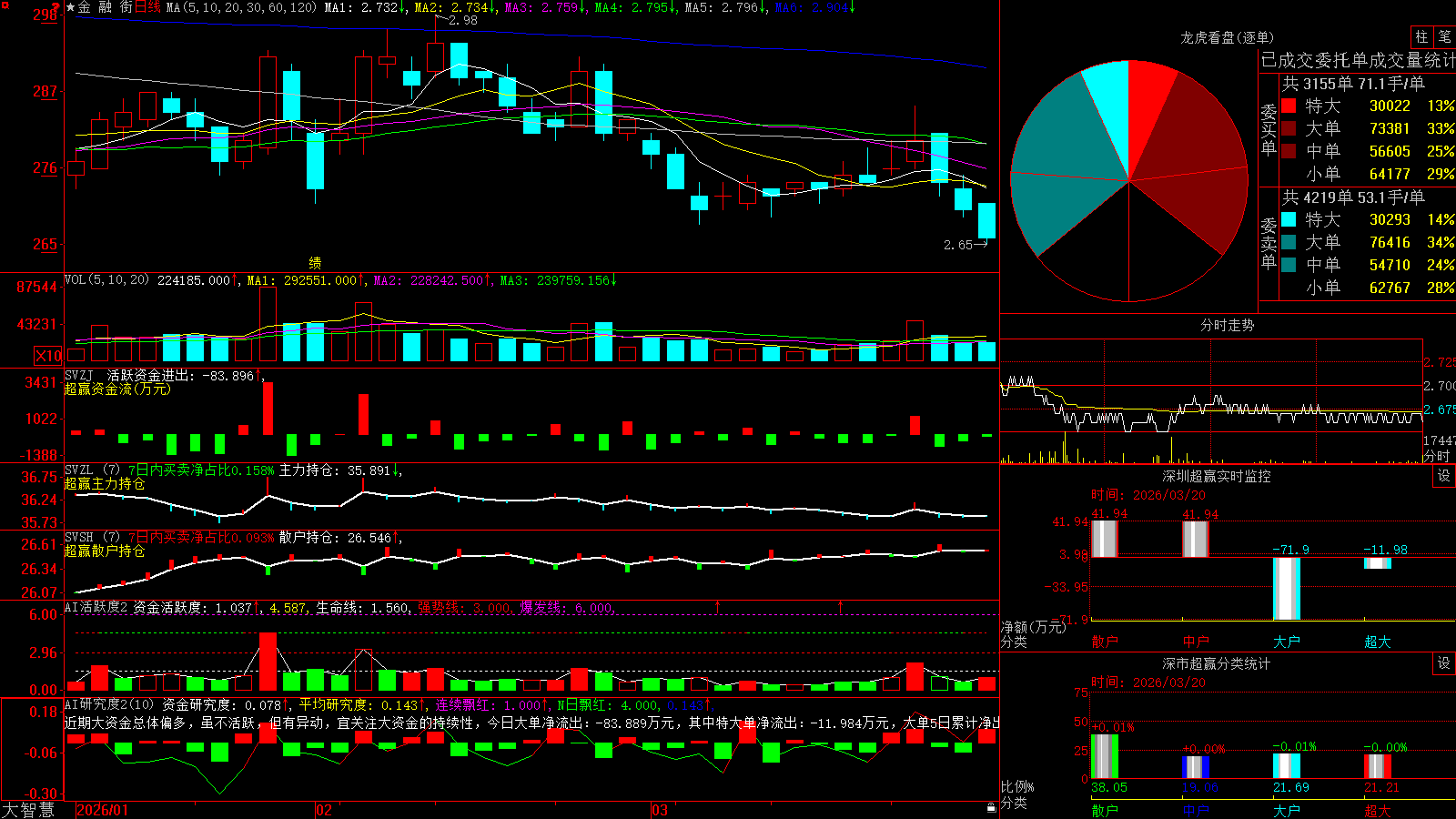Click the 共3155单 71.1手/单 summary row

tap(1352, 84)
